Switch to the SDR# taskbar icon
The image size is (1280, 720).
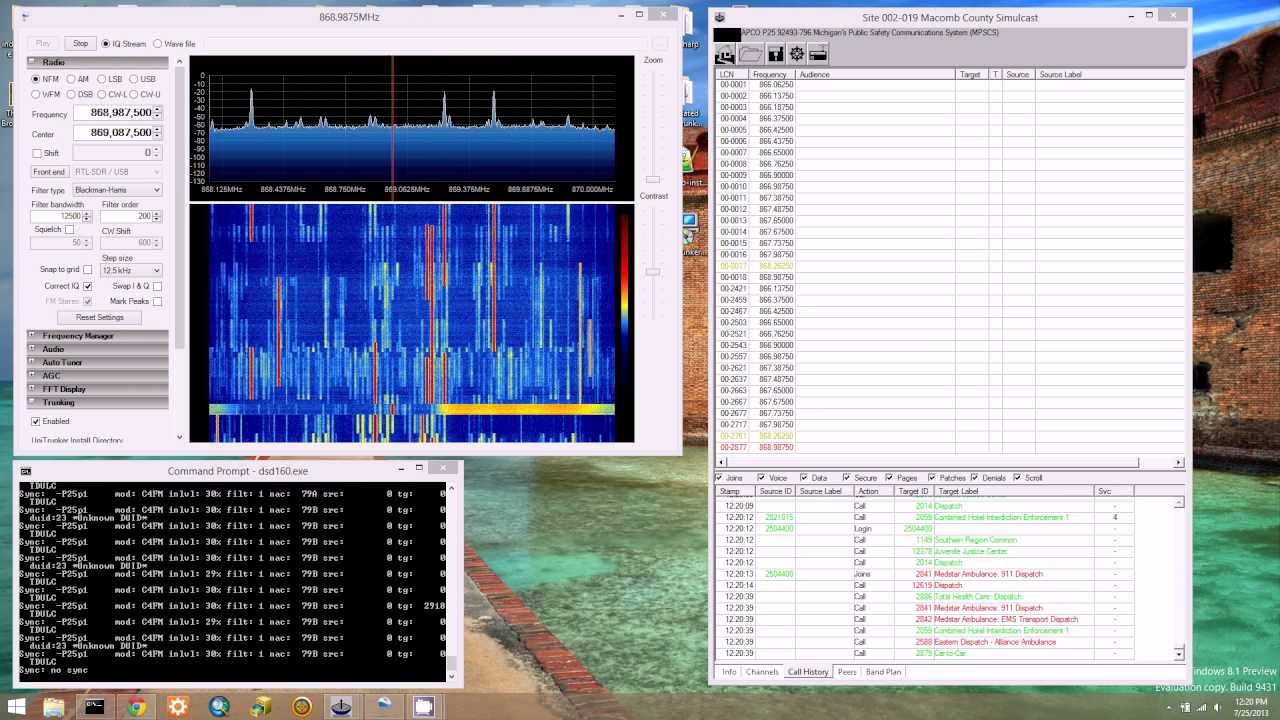click(x=384, y=707)
